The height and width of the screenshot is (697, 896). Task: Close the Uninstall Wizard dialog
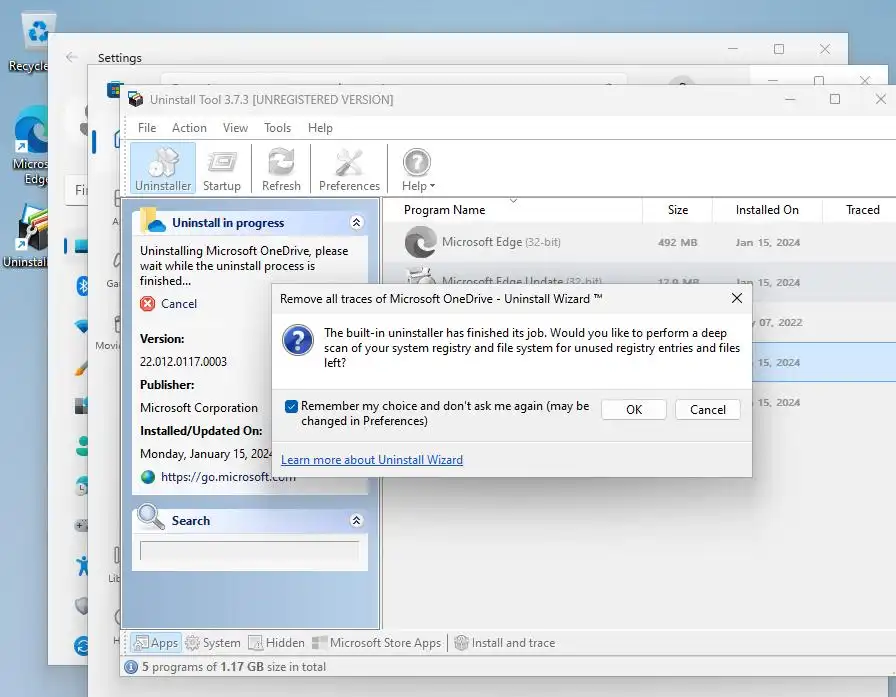(x=737, y=298)
